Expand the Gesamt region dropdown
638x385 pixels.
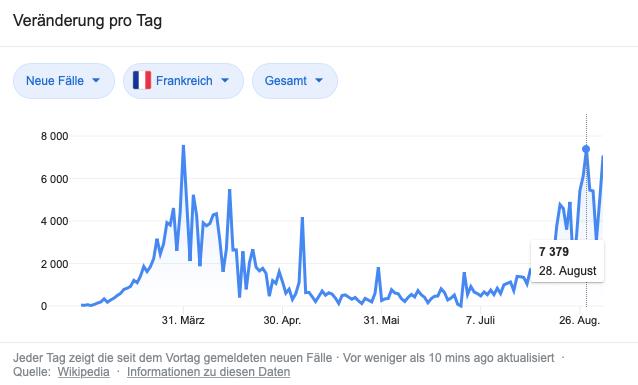(295, 81)
